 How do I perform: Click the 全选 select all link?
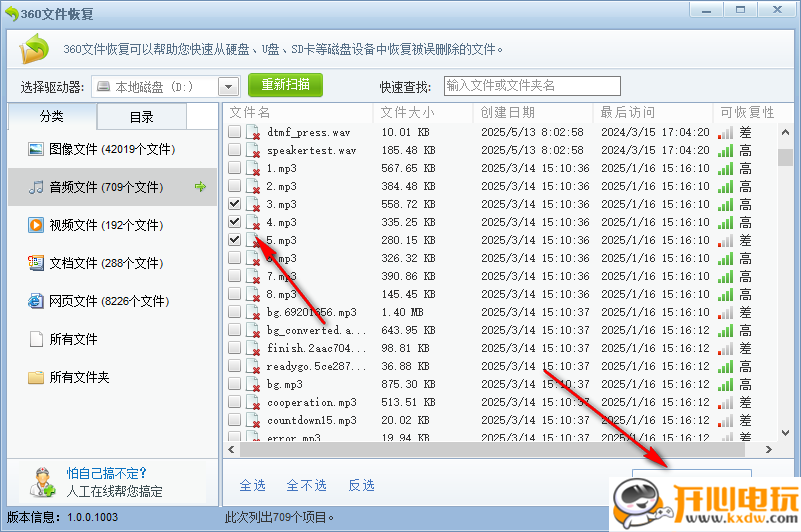(x=253, y=485)
